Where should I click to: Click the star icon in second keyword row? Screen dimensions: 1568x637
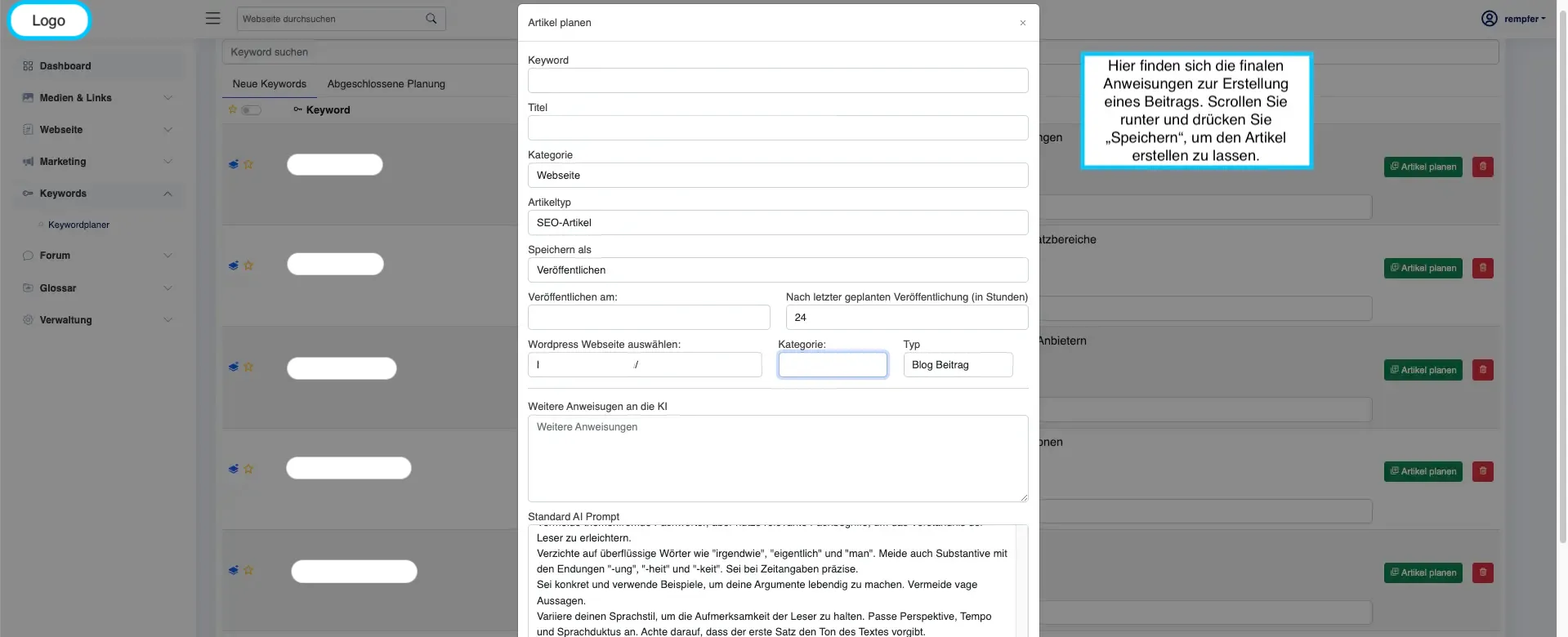point(248,265)
